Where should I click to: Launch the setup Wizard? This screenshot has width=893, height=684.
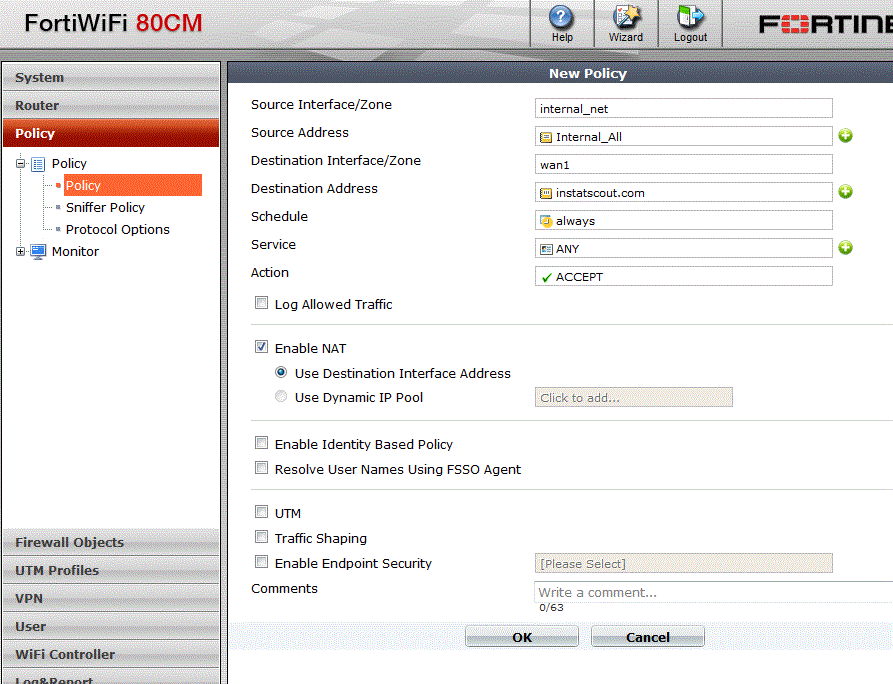[x=625, y=23]
